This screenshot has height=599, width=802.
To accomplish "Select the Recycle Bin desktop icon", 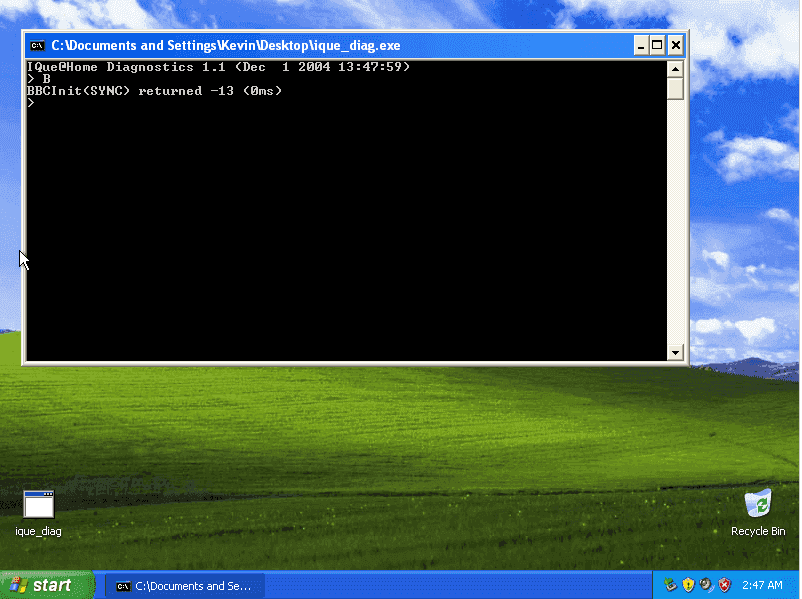I will click(x=758, y=513).
